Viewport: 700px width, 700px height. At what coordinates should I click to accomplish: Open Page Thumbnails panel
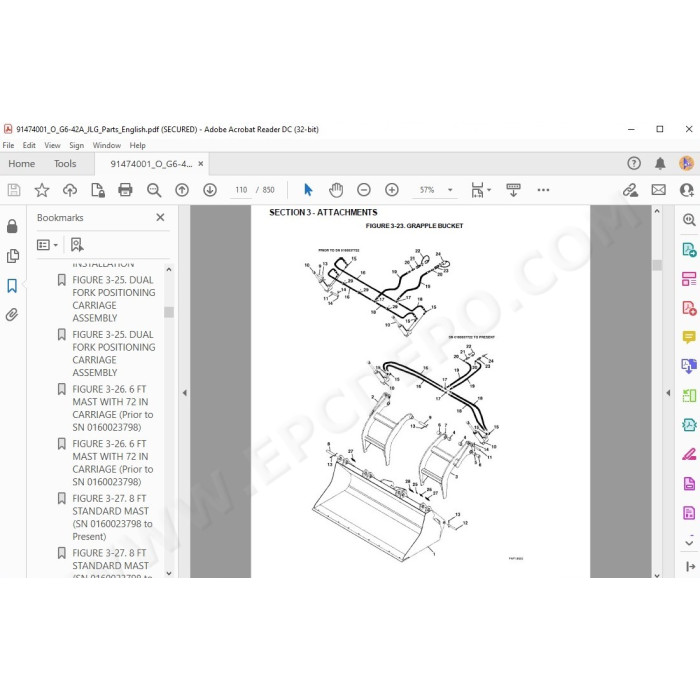pos(12,256)
